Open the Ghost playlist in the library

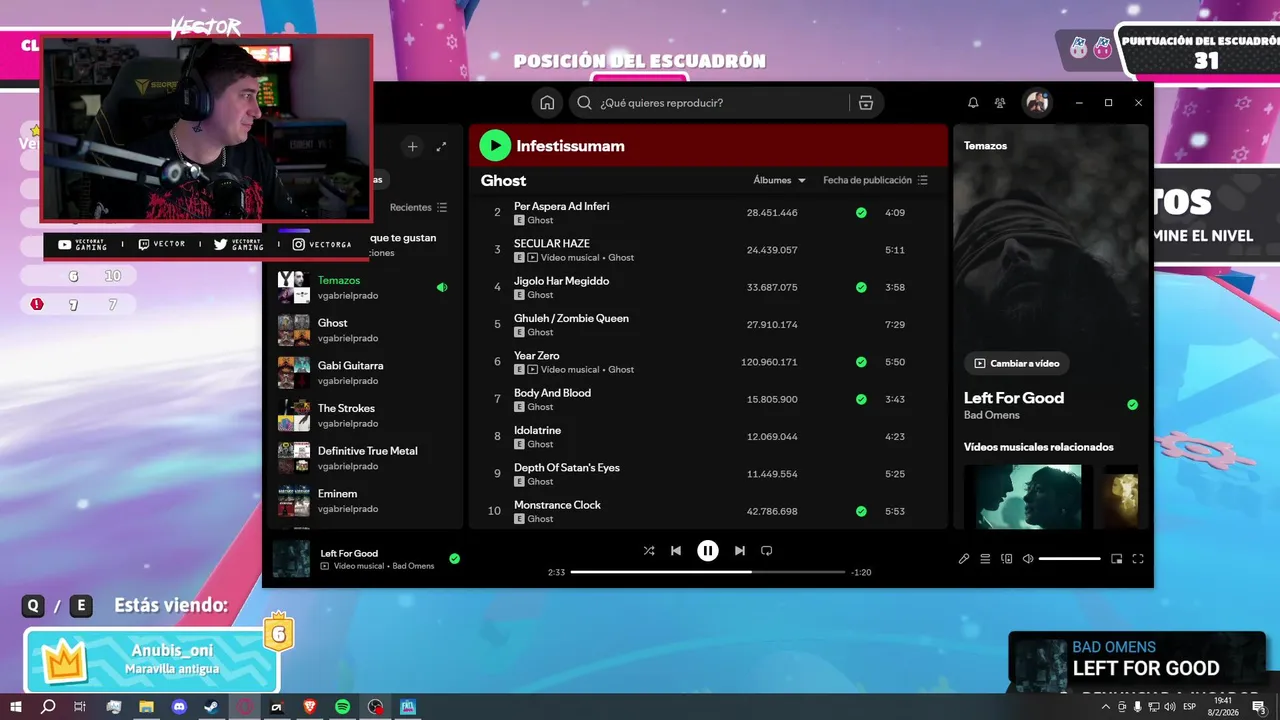point(362,330)
